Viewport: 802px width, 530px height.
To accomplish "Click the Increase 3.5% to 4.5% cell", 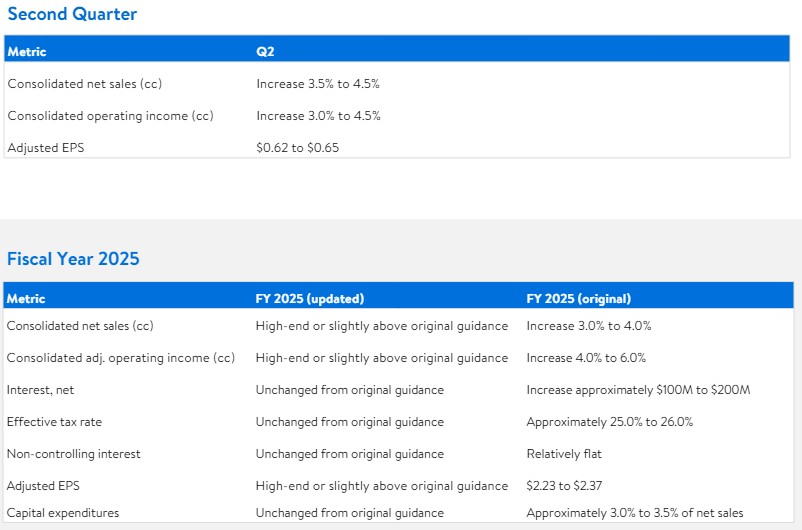I will pyautogui.click(x=317, y=84).
